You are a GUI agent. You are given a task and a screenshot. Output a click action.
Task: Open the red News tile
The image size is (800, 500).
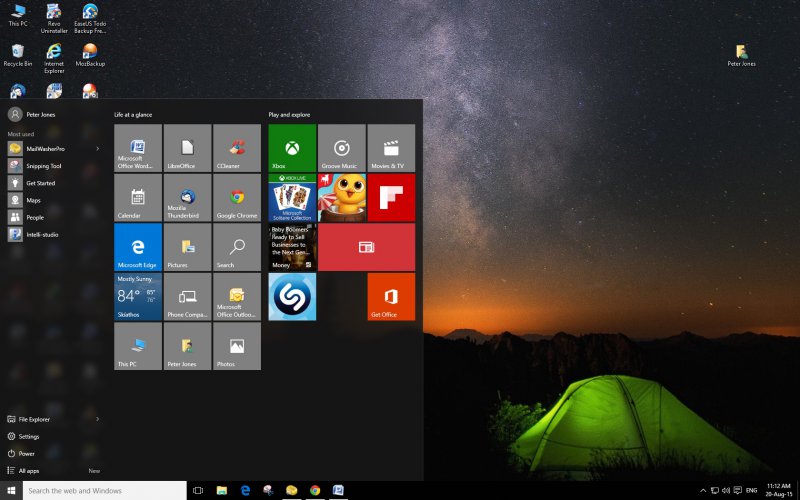pyautogui.click(x=366, y=247)
